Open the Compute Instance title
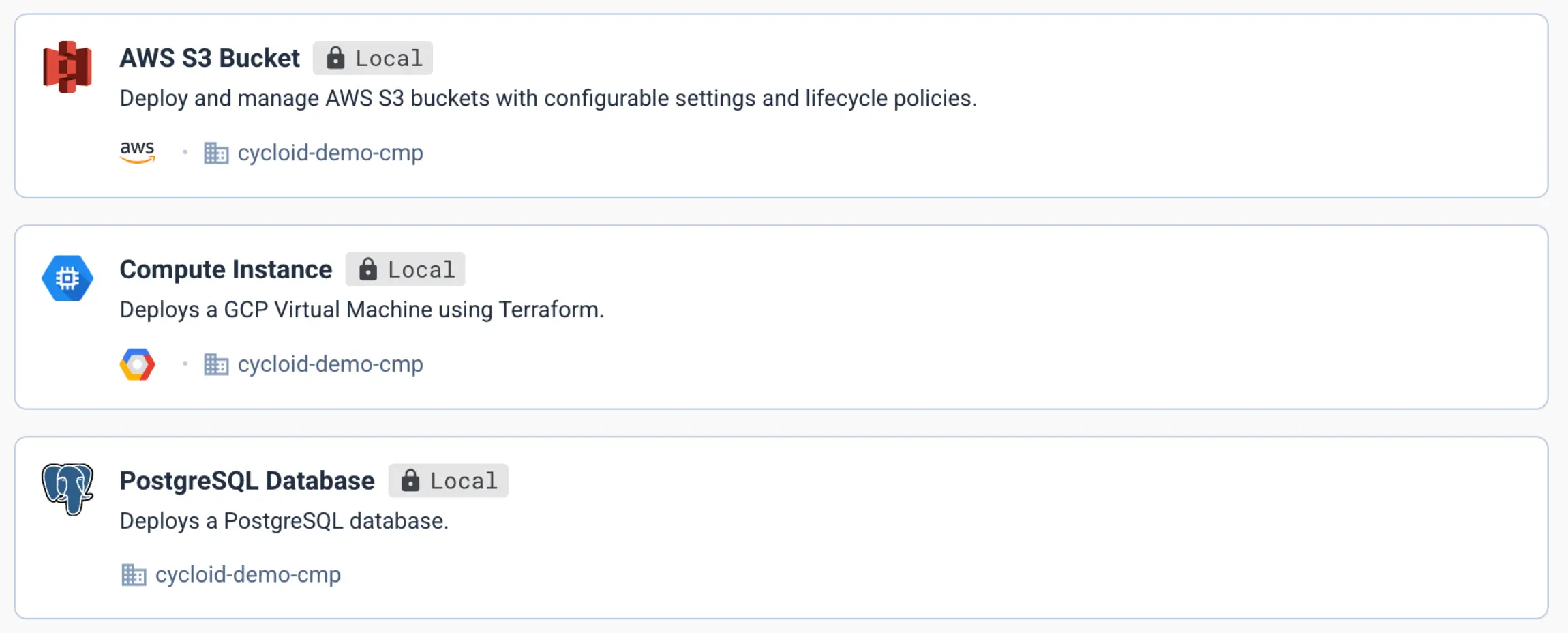Screen dimensions: 1568x633 click(x=226, y=269)
